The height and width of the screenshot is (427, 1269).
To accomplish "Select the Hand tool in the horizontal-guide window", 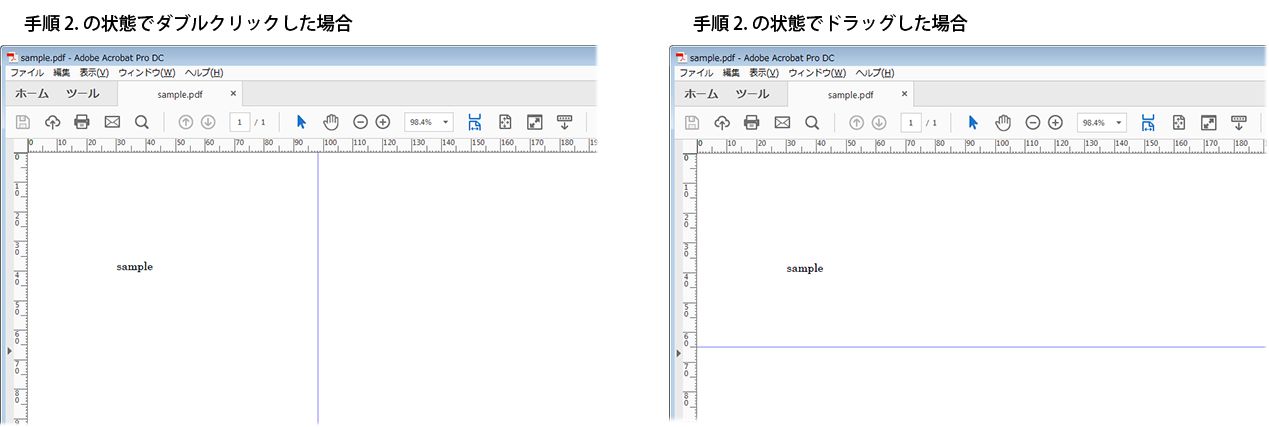I will click(x=1003, y=122).
